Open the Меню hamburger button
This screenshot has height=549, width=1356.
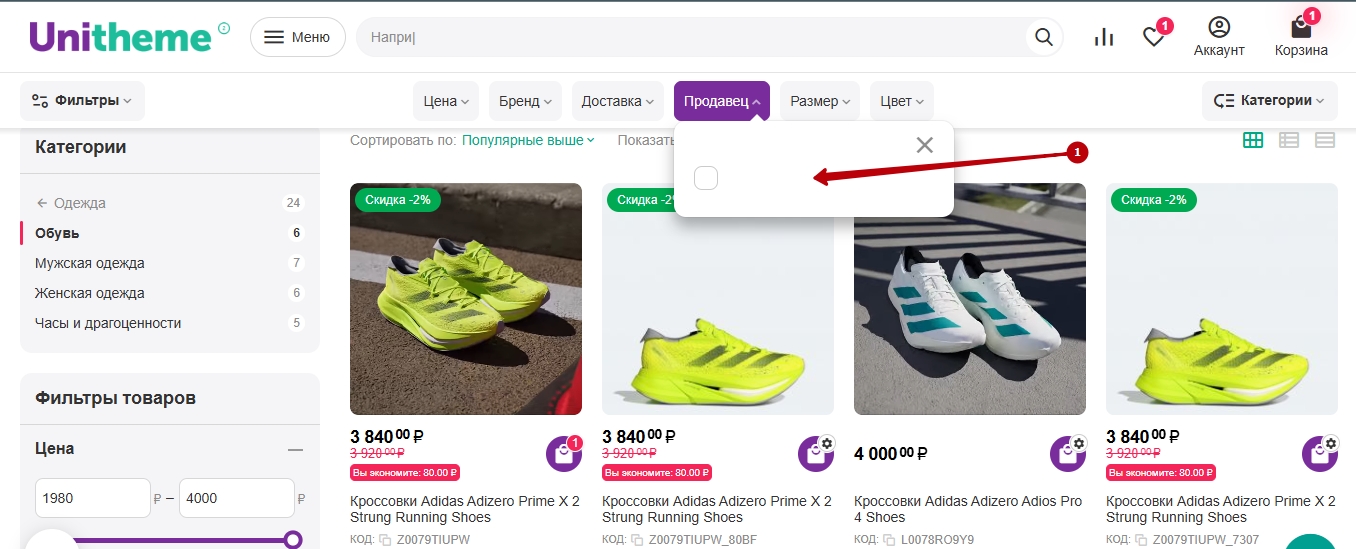click(298, 37)
